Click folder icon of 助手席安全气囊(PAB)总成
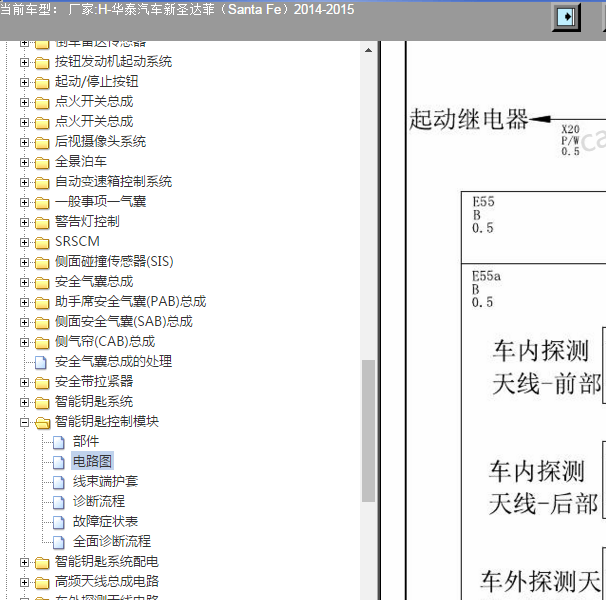Image resolution: width=606 pixels, height=600 pixels. click(42, 303)
